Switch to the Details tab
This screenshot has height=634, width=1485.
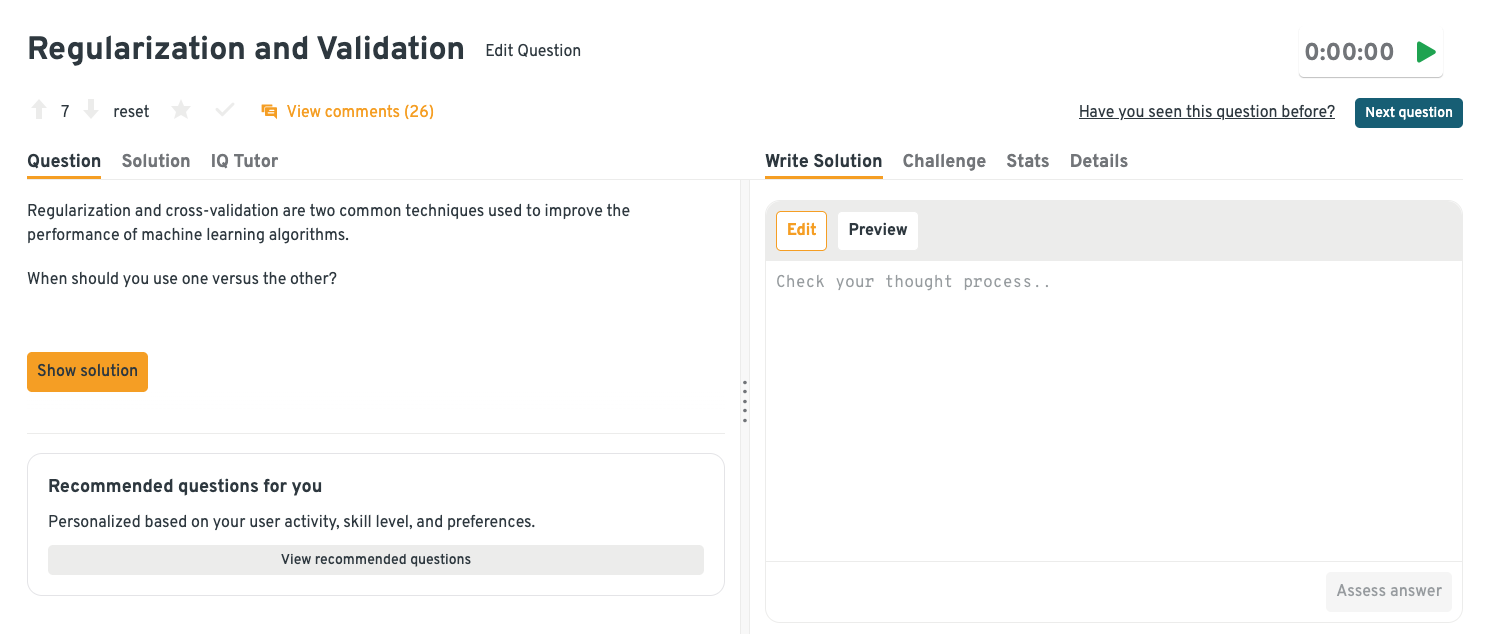point(1099,161)
